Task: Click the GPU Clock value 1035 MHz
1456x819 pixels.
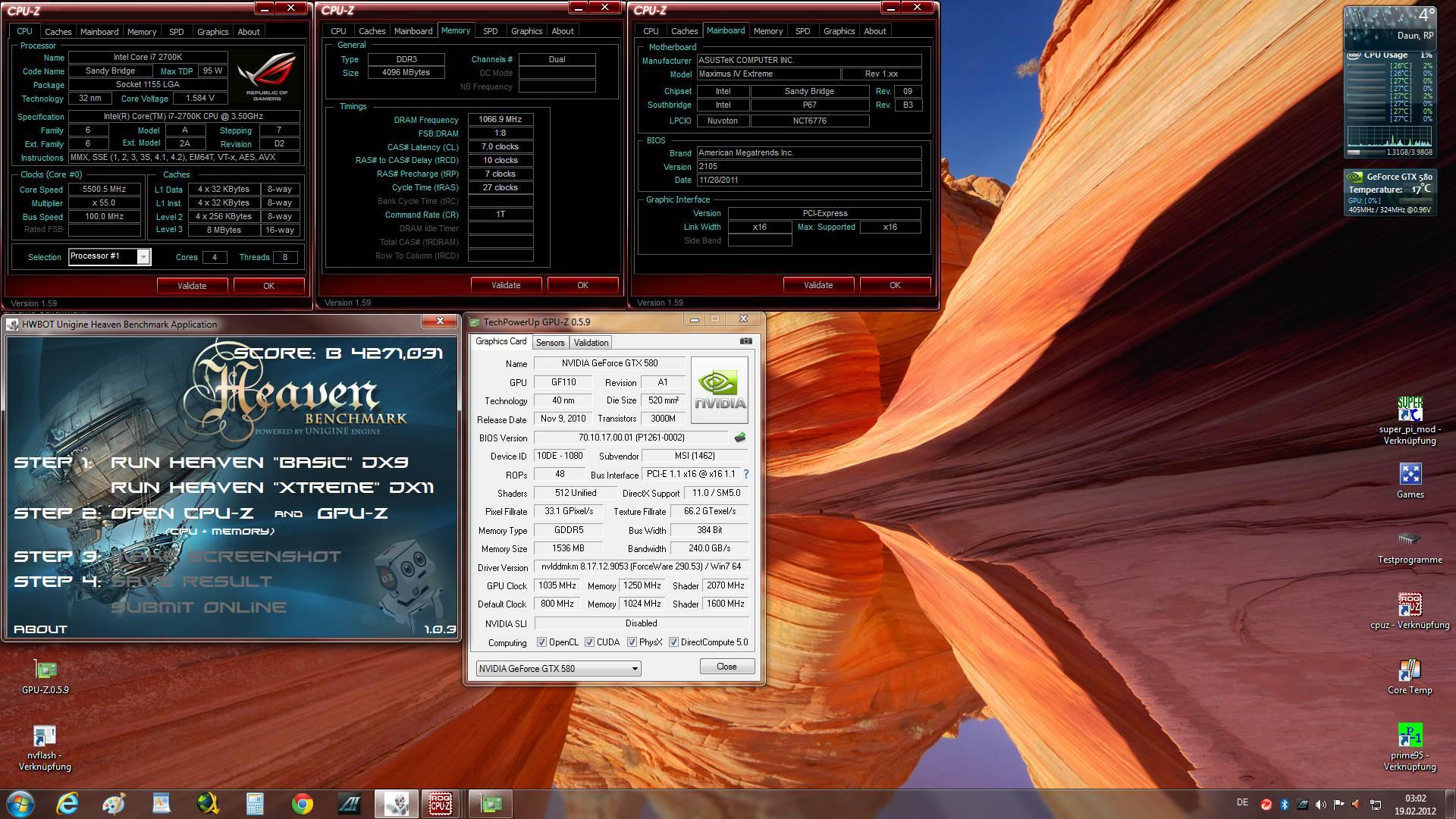Action: 557,585
